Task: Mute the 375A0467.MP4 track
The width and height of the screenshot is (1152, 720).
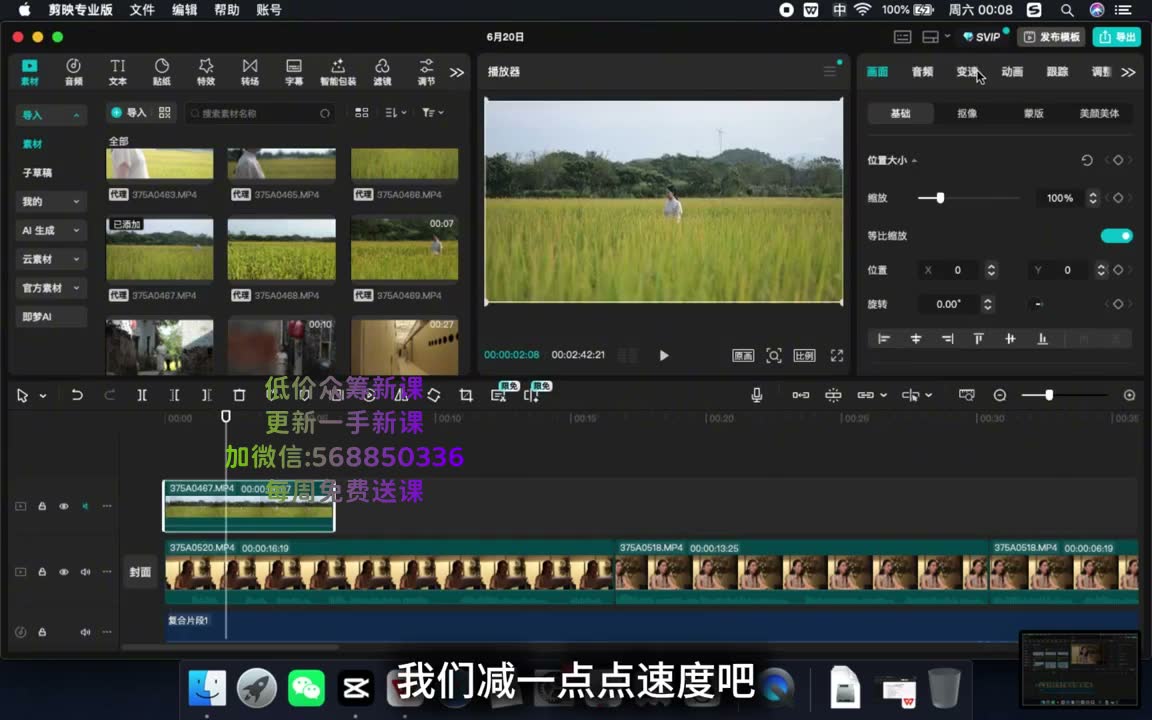Action: (x=85, y=506)
